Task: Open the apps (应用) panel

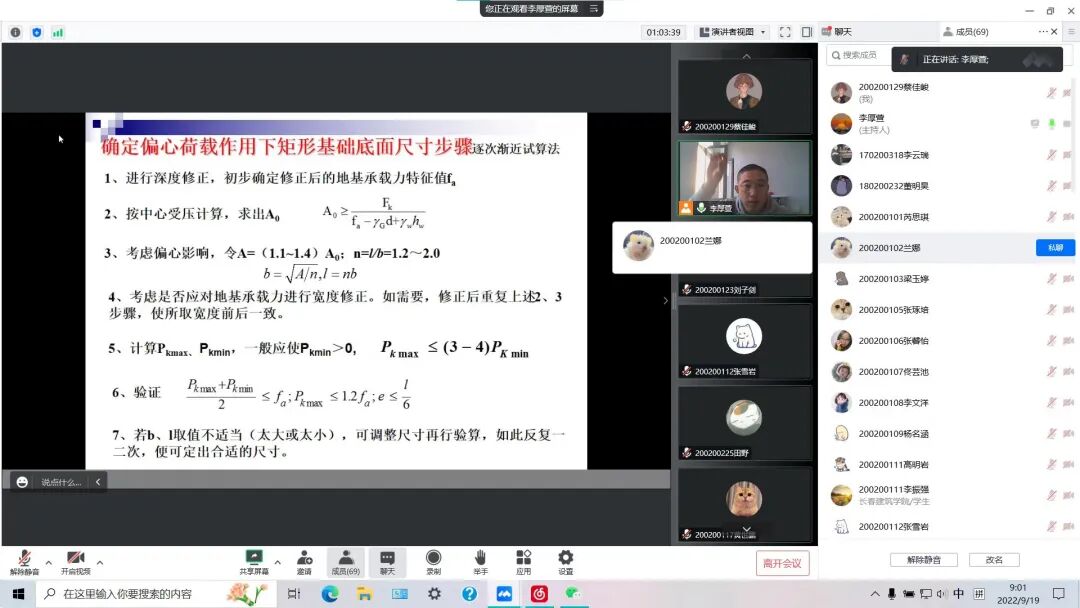Action: pyautogui.click(x=522, y=560)
